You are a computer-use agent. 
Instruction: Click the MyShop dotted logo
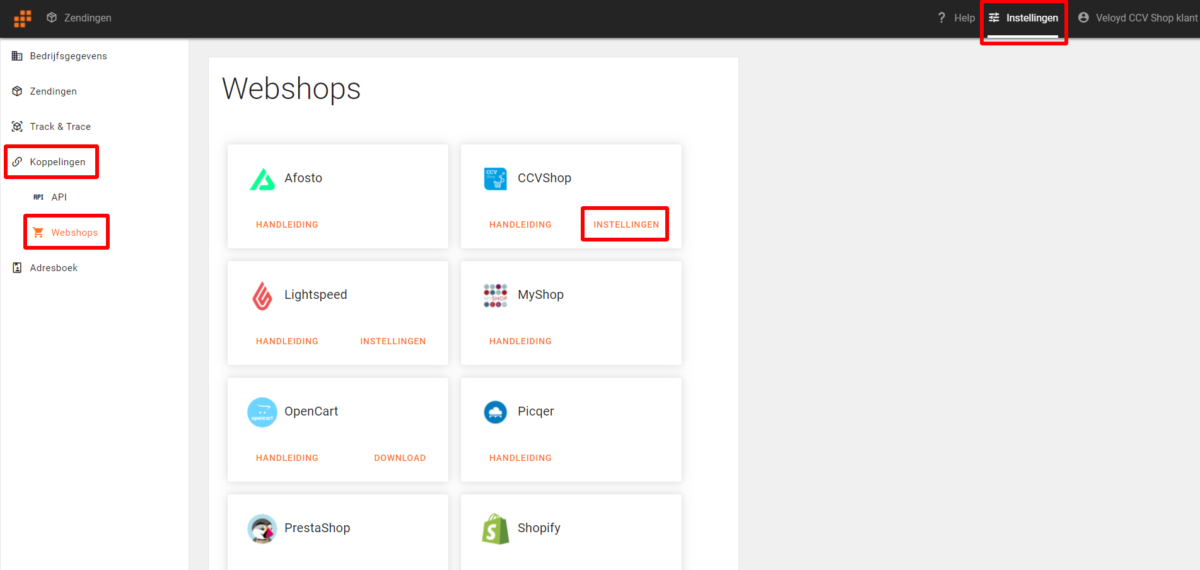click(495, 295)
